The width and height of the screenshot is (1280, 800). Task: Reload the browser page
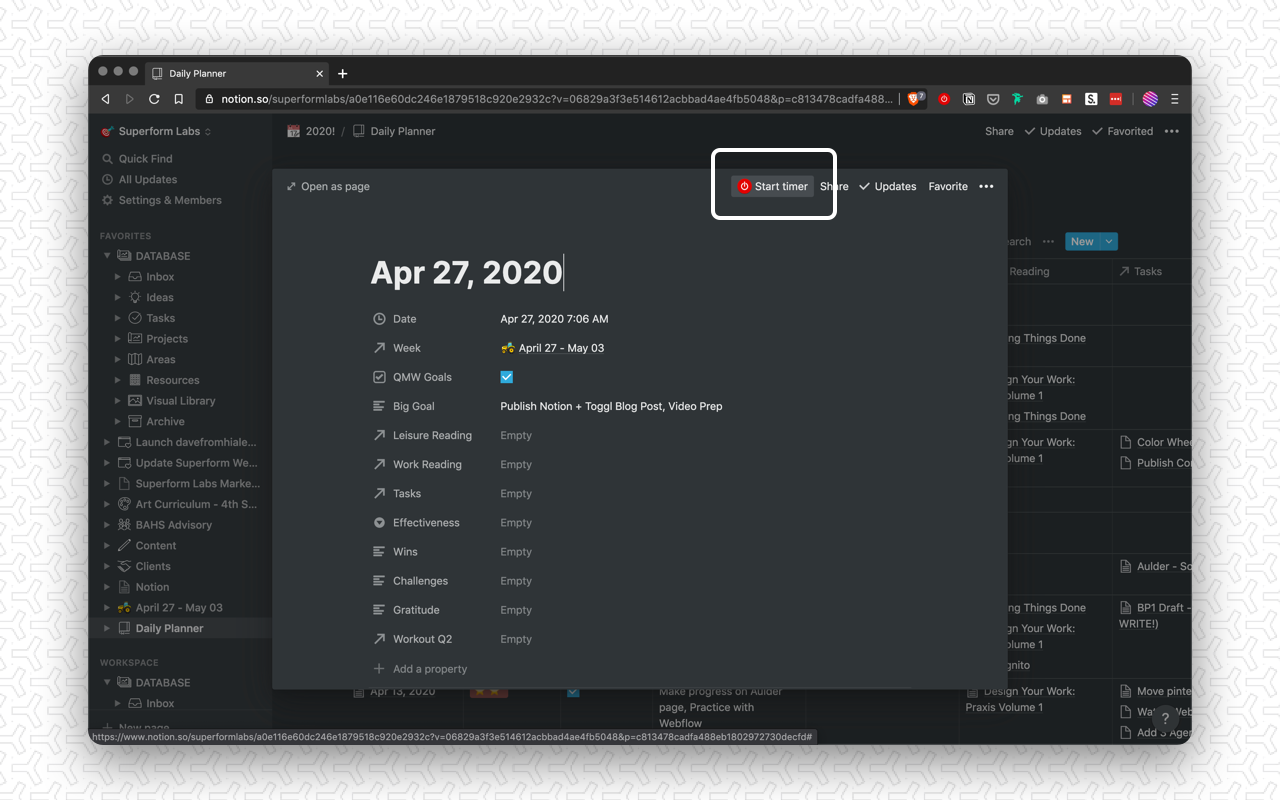point(154,99)
